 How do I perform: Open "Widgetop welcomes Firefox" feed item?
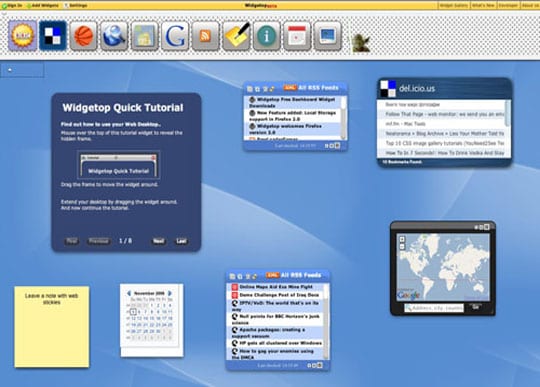(x=293, y=129)
